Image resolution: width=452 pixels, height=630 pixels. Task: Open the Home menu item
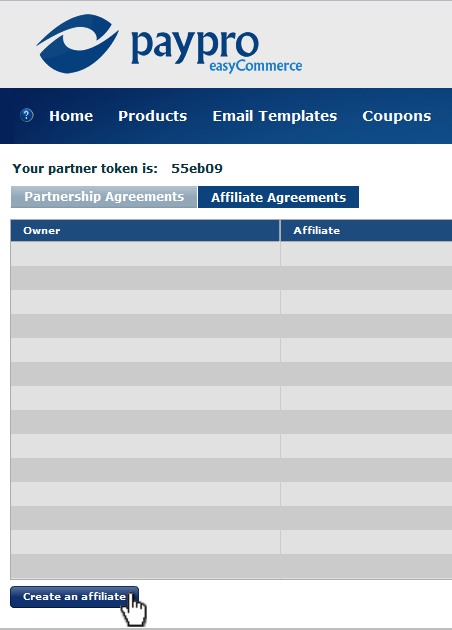coord(71,116)
